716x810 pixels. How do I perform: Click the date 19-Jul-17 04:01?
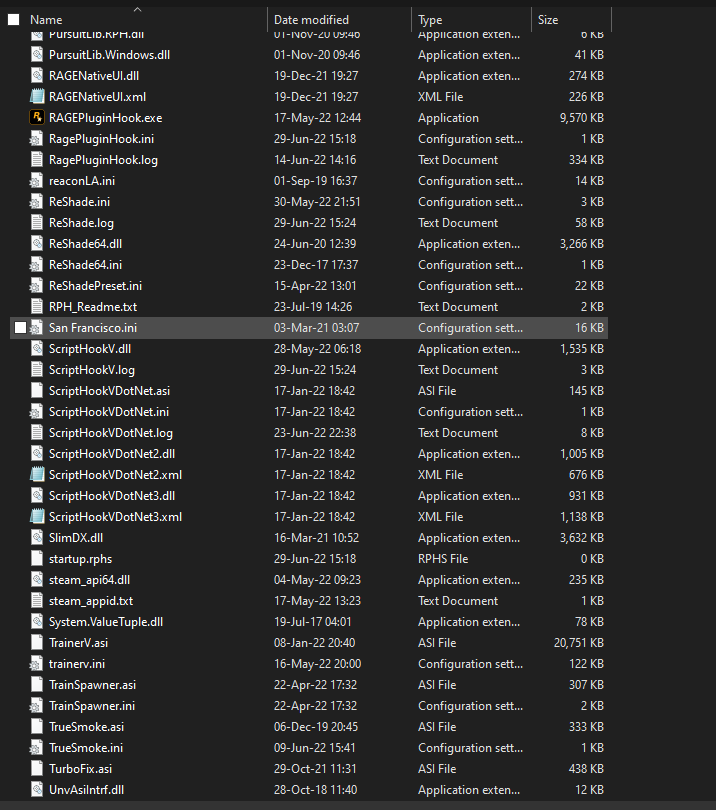(313, 622)
